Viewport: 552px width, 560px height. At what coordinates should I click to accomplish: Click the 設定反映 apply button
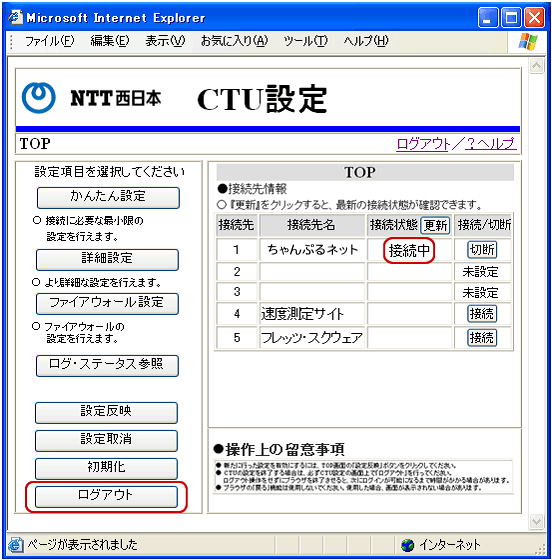(x=106, y=412)
